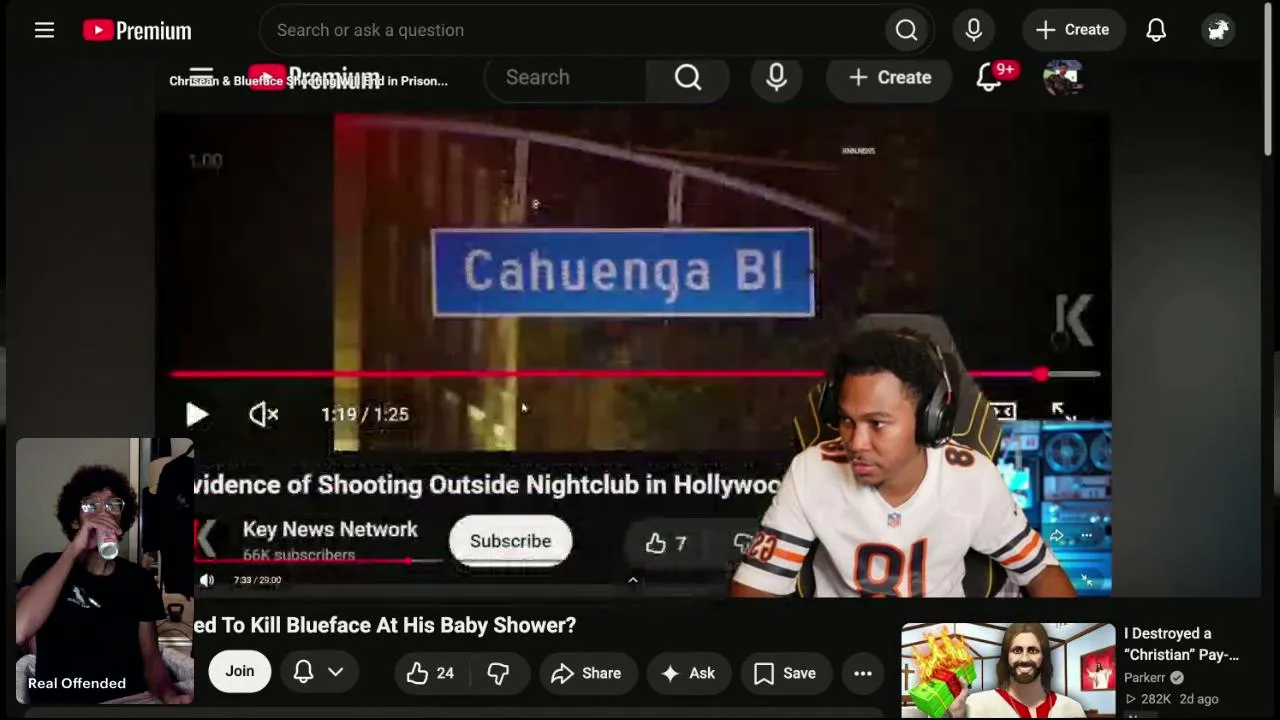Screen dimensions: 1280x720
Task: Click the collapse arrows icon below the three dots
Action: coord(1087,580)
